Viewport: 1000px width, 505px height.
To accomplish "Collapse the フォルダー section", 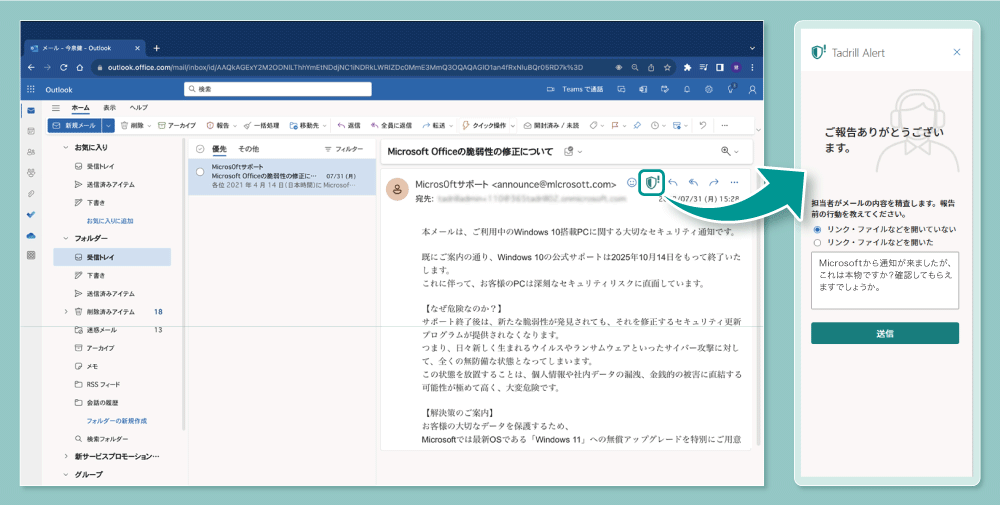I will point(65,238).
